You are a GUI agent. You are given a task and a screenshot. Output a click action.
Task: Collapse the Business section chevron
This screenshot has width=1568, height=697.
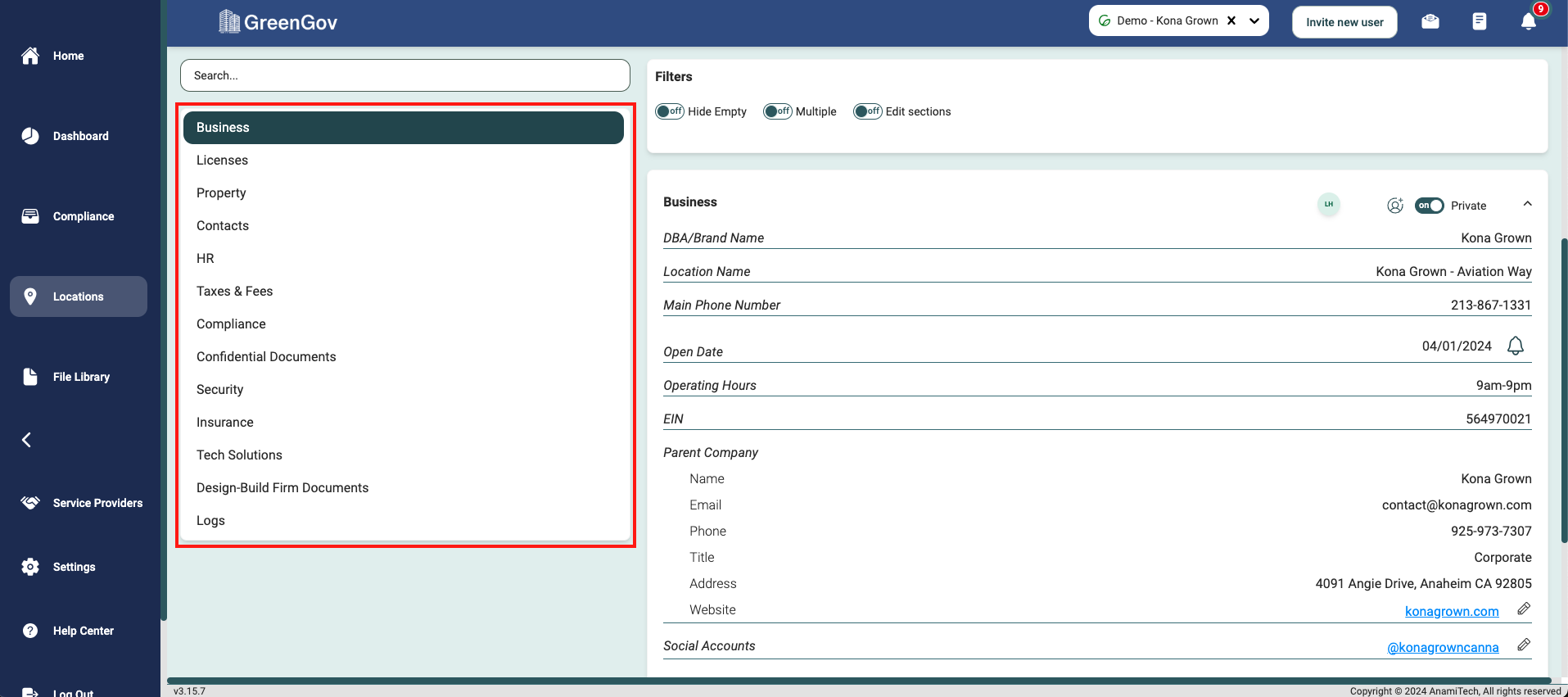click(x=1528, y=204)
